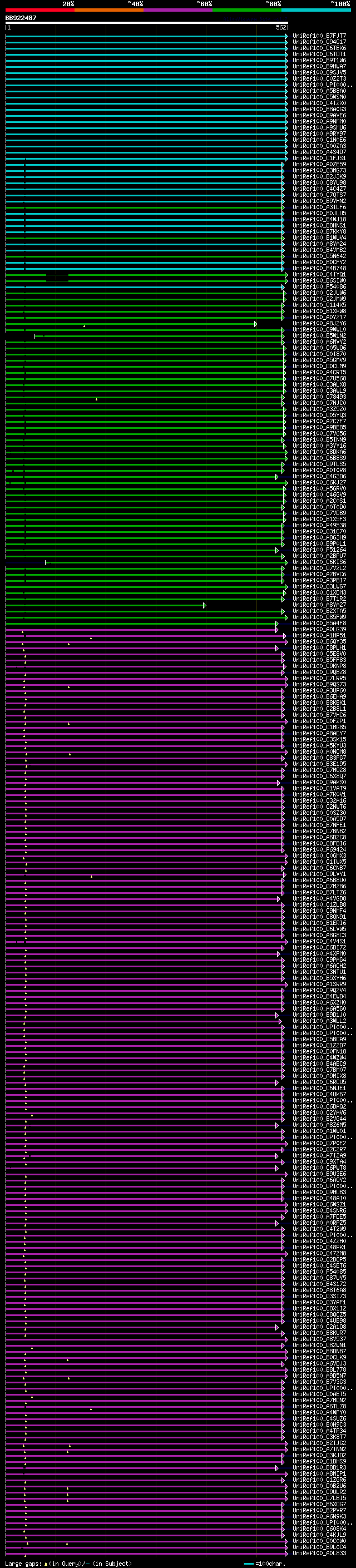Click hit label UniRef100_Q8YU98

pos(319,182)
